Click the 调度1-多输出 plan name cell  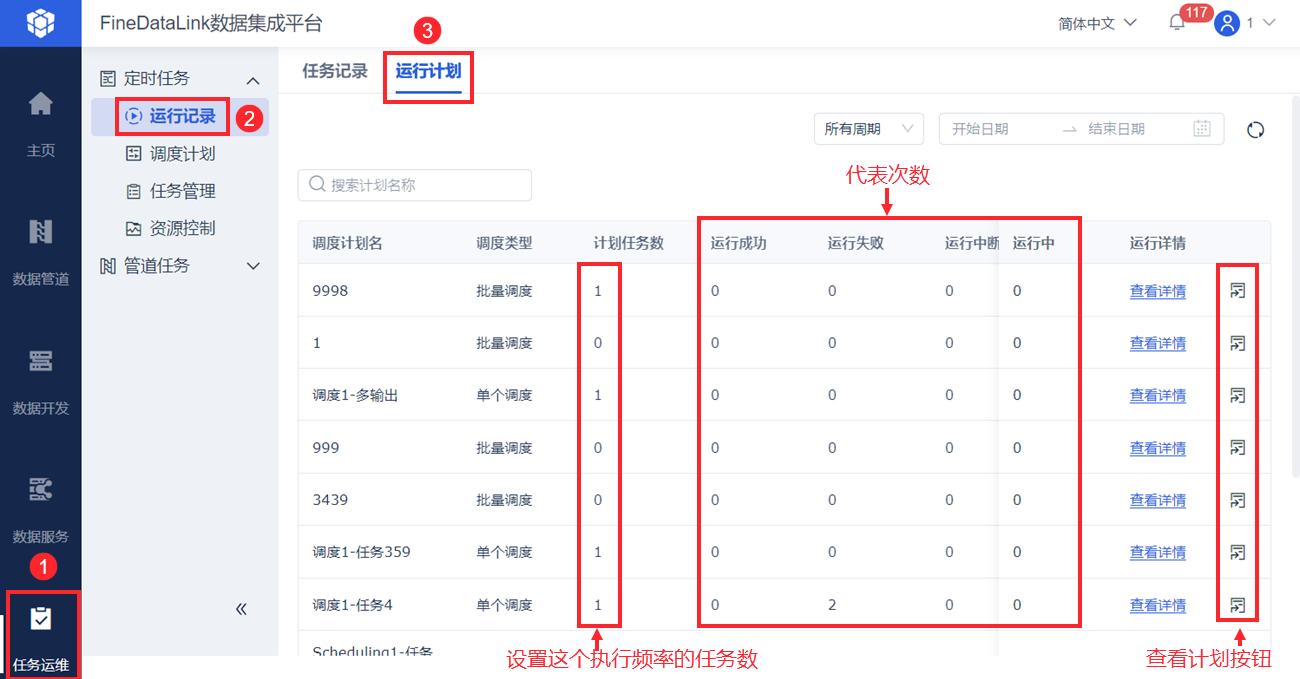[355, 395]
